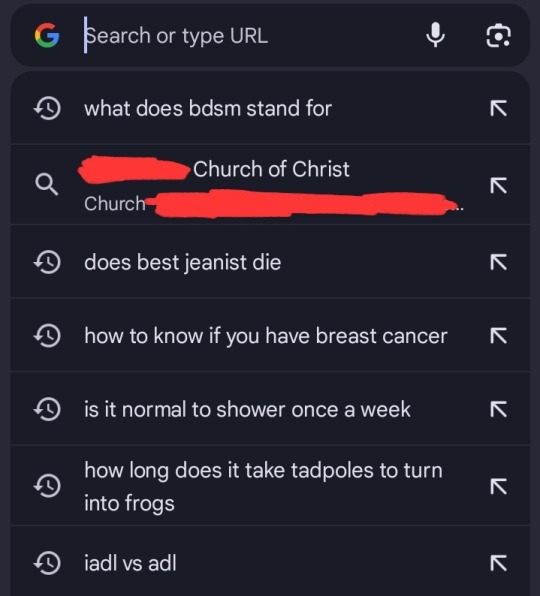Image resolution: width=540 pixels, height=596 pixels.
Task: Click arrow beside 'shower once a week' suggestion
Action: click(x=498, y=409)
